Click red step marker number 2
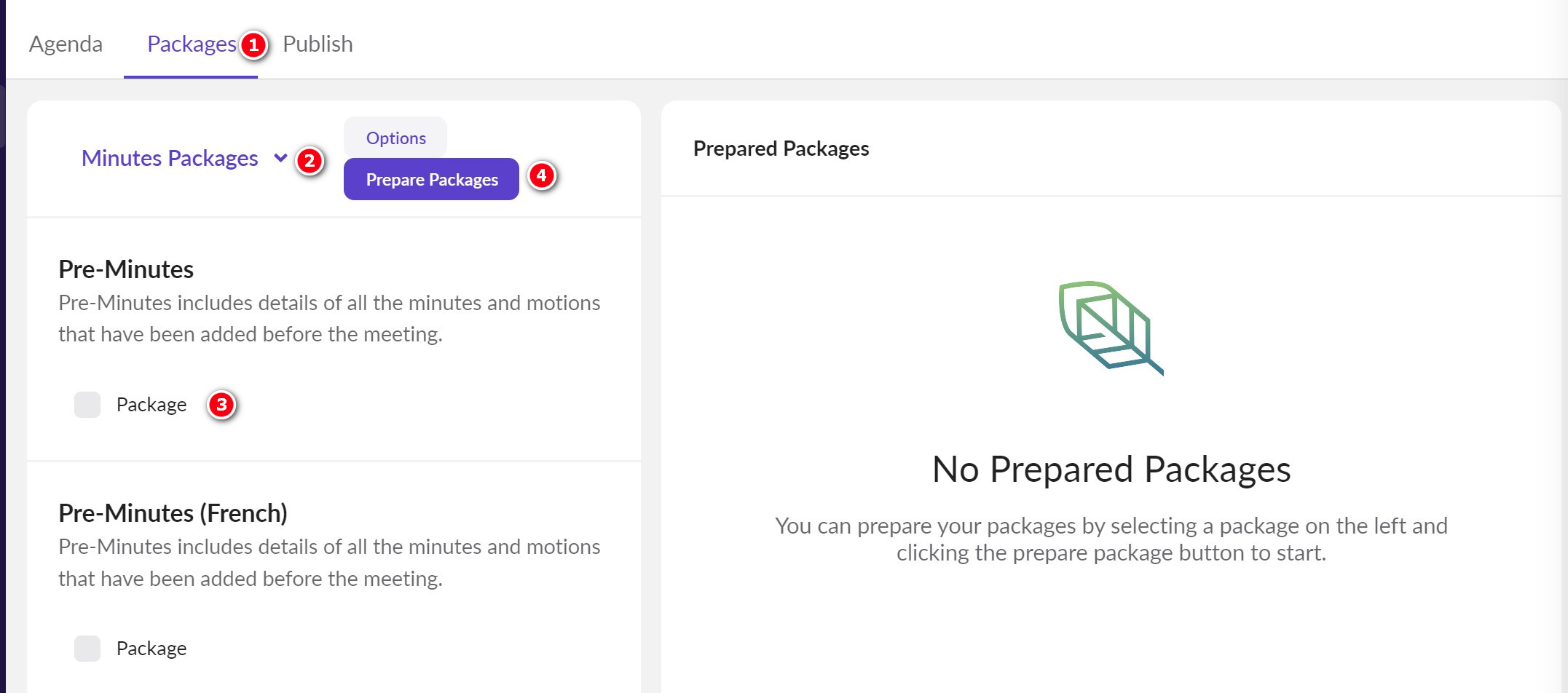Image resolution: width=1568 pixels, height=693 pixels. tap(310, 160)
